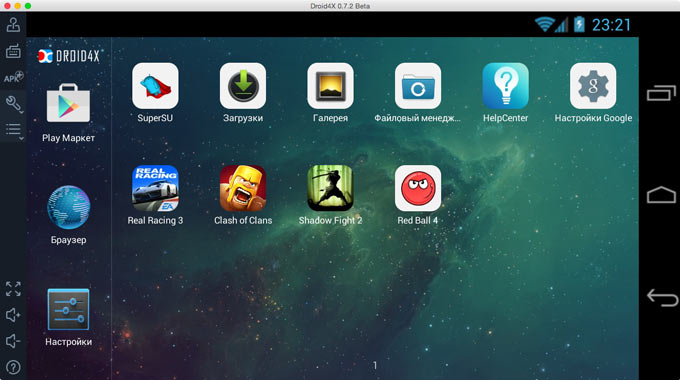This screenshot has width=680, height=380.
Task: Decrease volume with speaker minus icon
Action: 13,341
